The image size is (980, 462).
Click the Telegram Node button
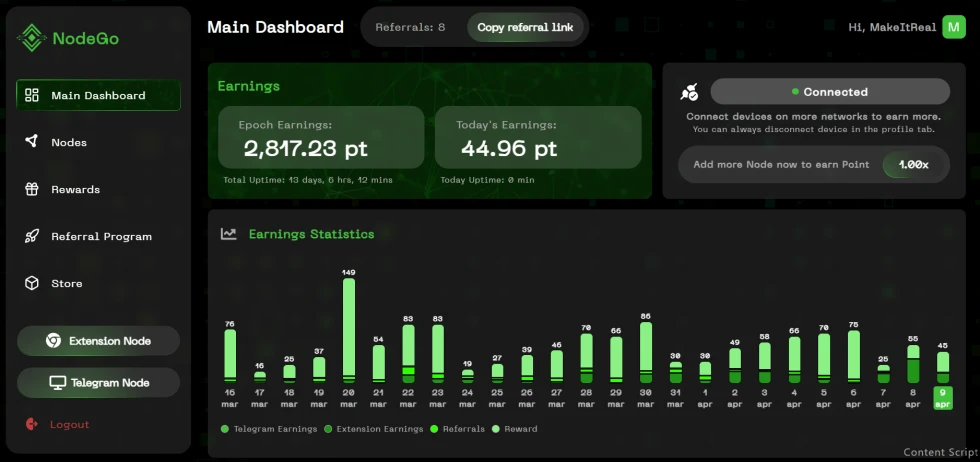pyautogui.click(x=98, y=383)
